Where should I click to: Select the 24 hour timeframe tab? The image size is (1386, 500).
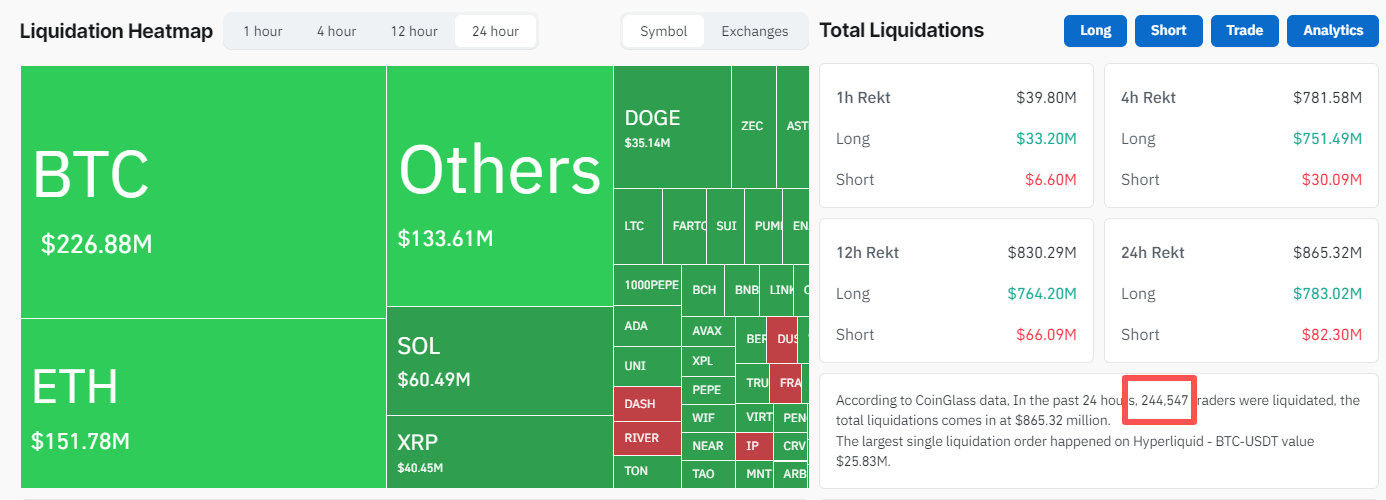point(495,31)
